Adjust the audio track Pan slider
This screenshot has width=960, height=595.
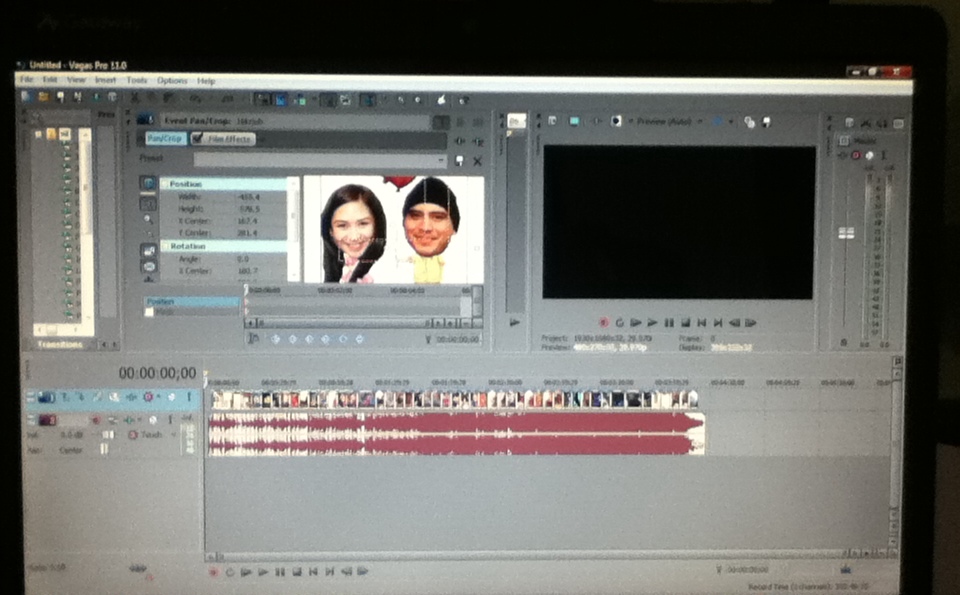click(103, 450)
